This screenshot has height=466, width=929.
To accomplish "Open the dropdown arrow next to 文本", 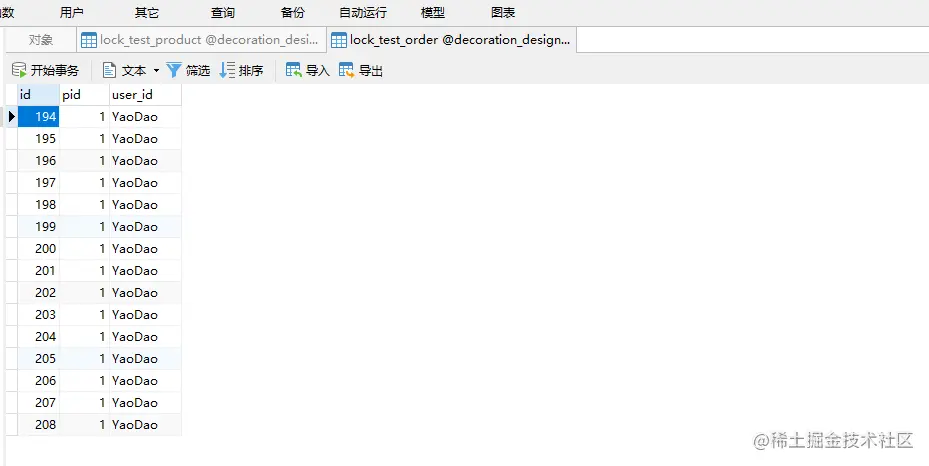I will point(156,70).
